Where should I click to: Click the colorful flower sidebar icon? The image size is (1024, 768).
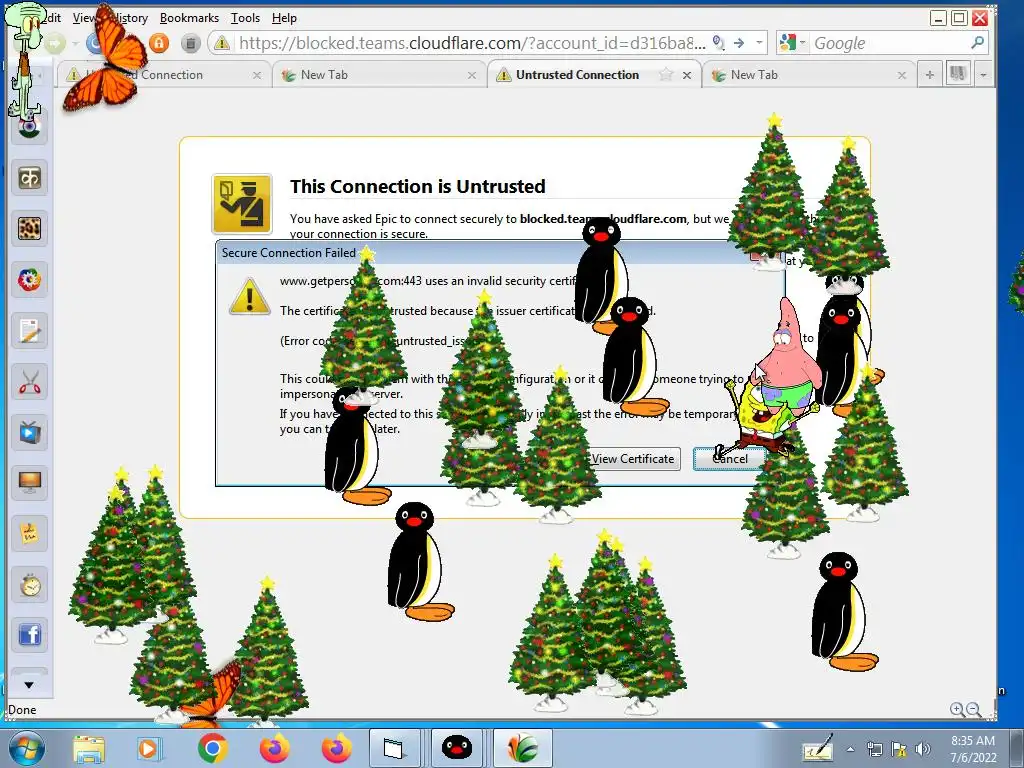pyautogui.click(x=29, y=280)
